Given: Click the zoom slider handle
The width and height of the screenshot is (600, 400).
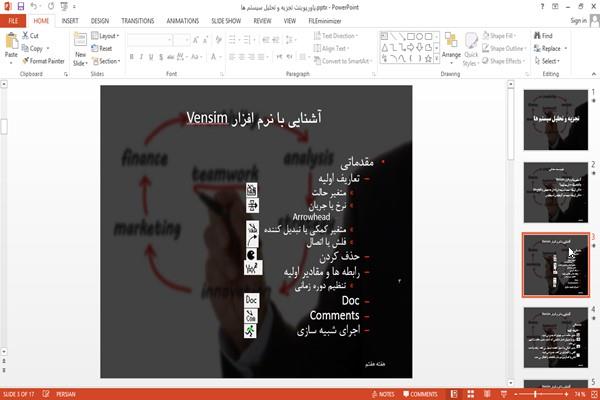Looking at the screenshot, I should pyautogui.click(x=535, y=394).
